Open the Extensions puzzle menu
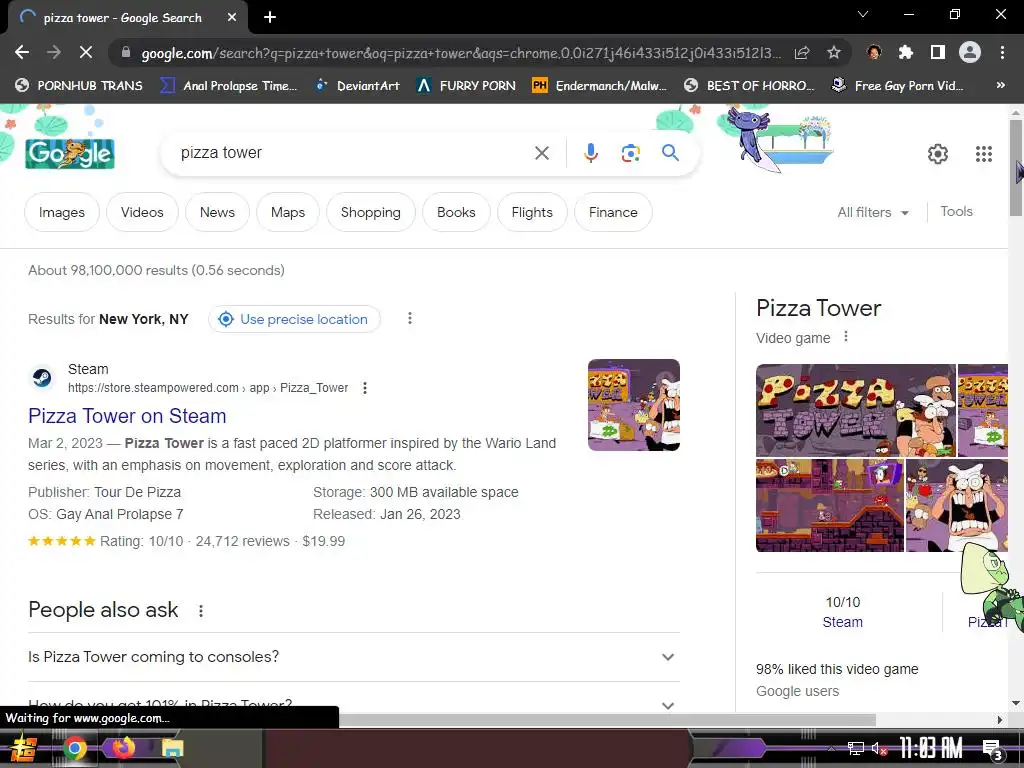 tap(905, 52)
